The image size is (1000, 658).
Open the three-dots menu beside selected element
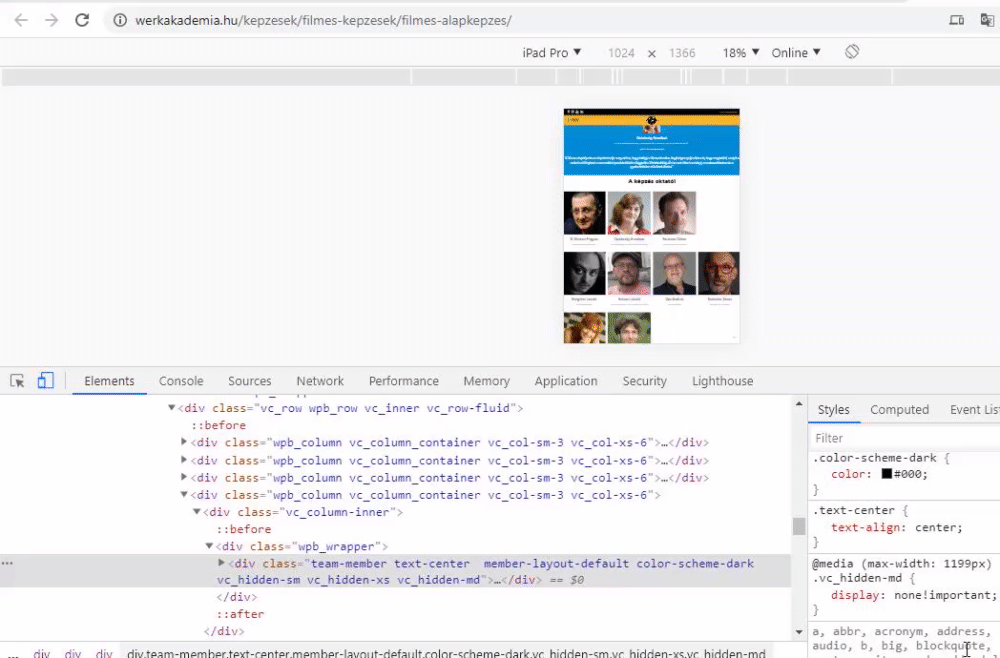(7, 564)
